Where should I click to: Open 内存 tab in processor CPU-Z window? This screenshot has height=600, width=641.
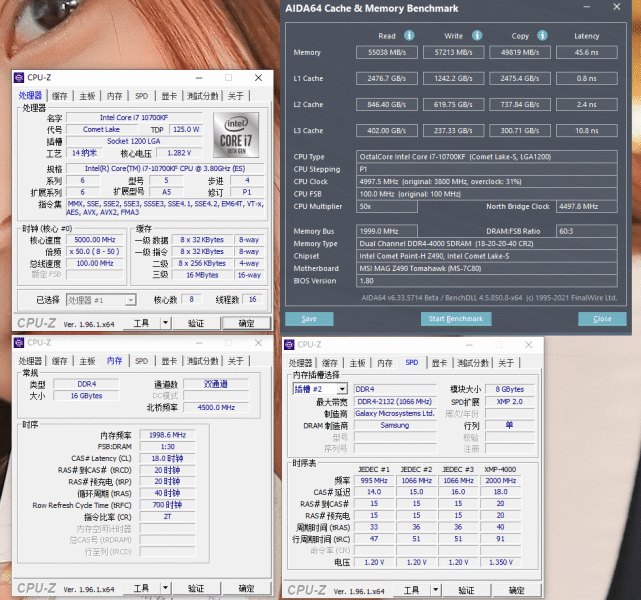(x=114, y=96)
